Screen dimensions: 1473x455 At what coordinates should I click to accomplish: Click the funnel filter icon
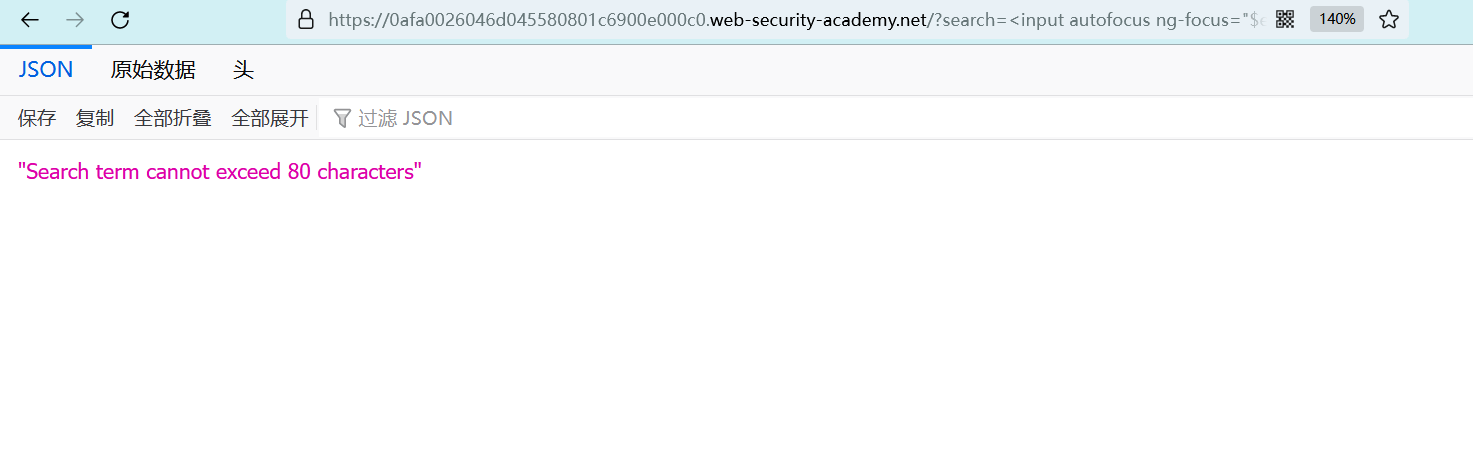click(x=342, y=118)
